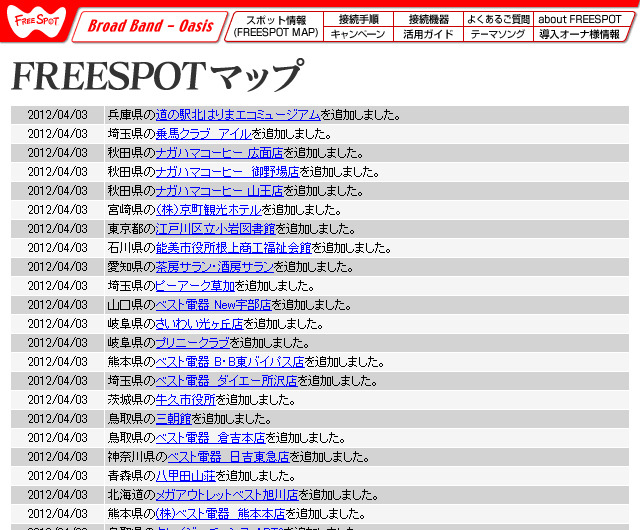Open the キャンペーン menu item
The image size is (640, 530).
[358, 34]
